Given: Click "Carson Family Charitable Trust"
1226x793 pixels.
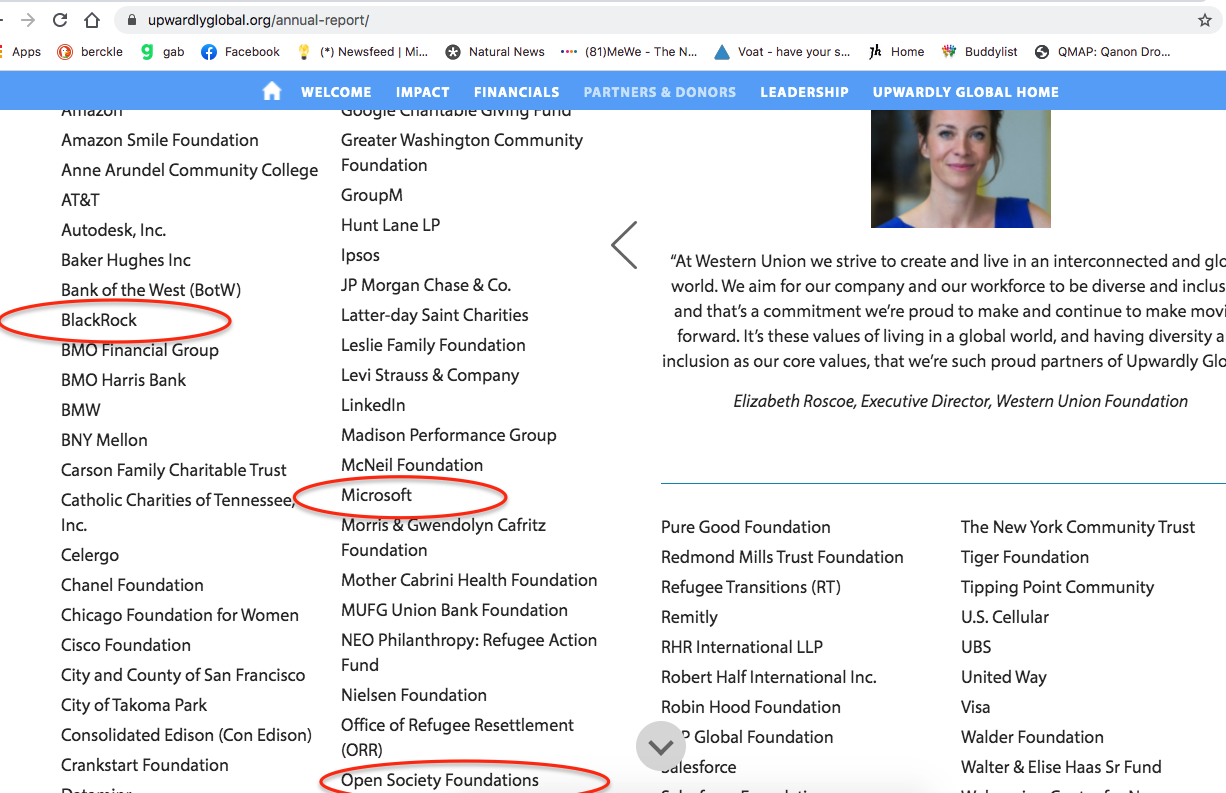Looking at the screenshot, I should pos(174,470).
